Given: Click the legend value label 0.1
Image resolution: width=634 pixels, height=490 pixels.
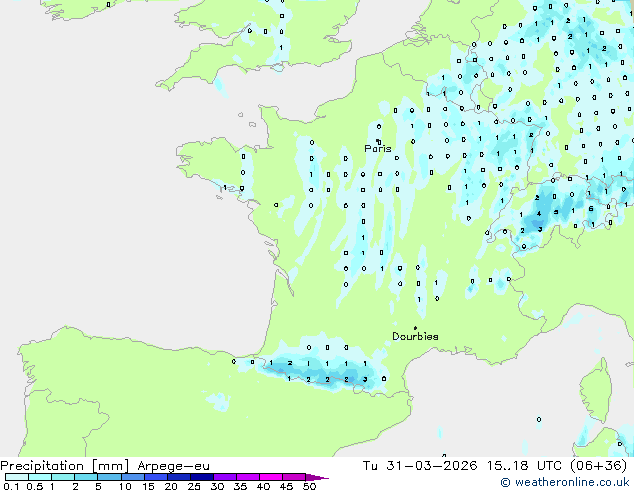Looking at the screenshot, I should [11, 486].
